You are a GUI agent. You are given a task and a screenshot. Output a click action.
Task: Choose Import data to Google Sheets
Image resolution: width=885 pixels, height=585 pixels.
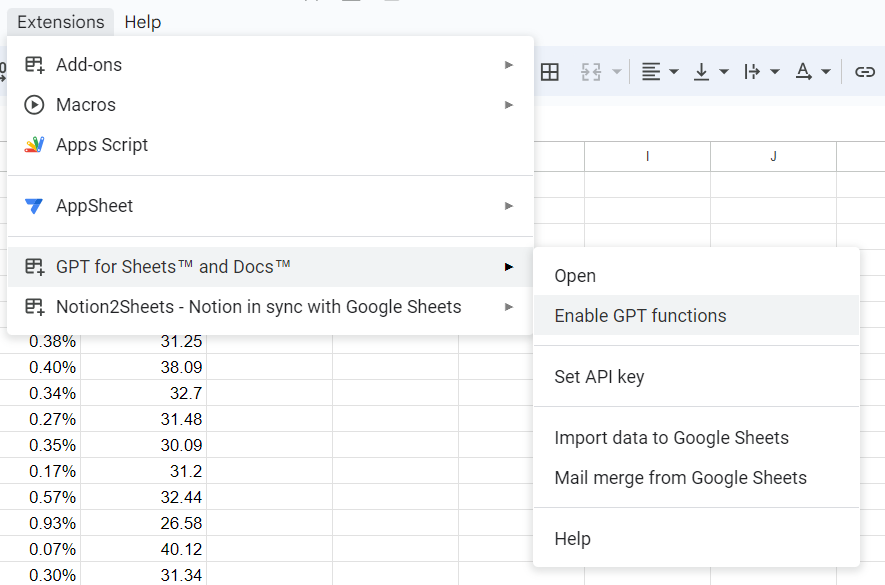672,438
